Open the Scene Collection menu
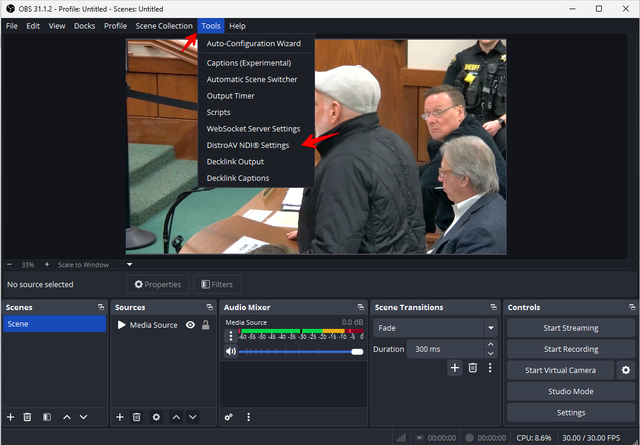The width and height of the screenshot is (640, 445). [164, 26]
